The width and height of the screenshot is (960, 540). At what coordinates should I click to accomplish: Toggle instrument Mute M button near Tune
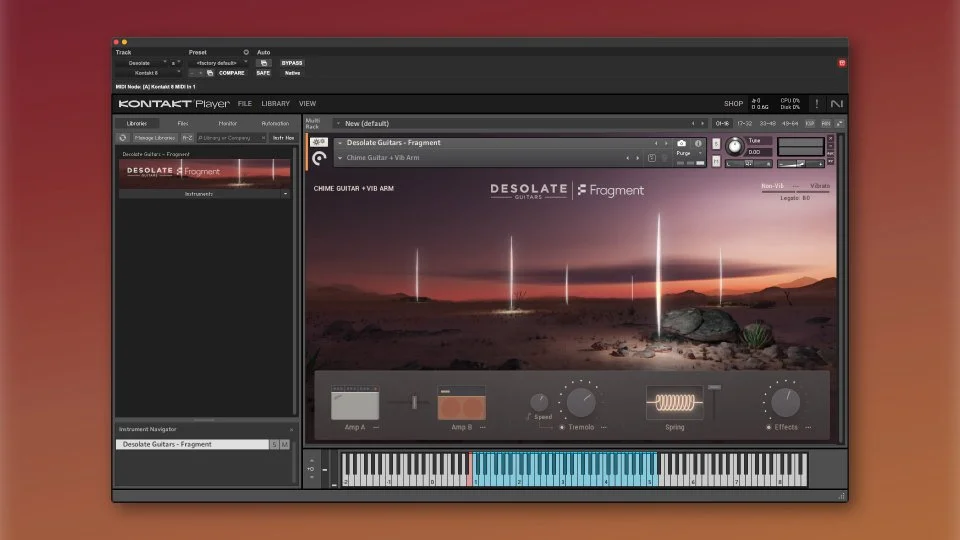pyautogui.click(x=716, y=161)
